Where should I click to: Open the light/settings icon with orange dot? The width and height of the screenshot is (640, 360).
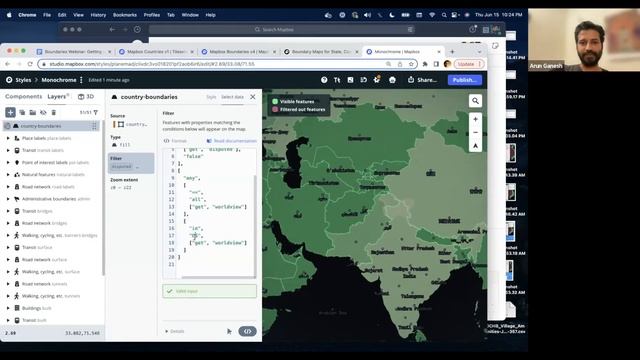point(377,80)
